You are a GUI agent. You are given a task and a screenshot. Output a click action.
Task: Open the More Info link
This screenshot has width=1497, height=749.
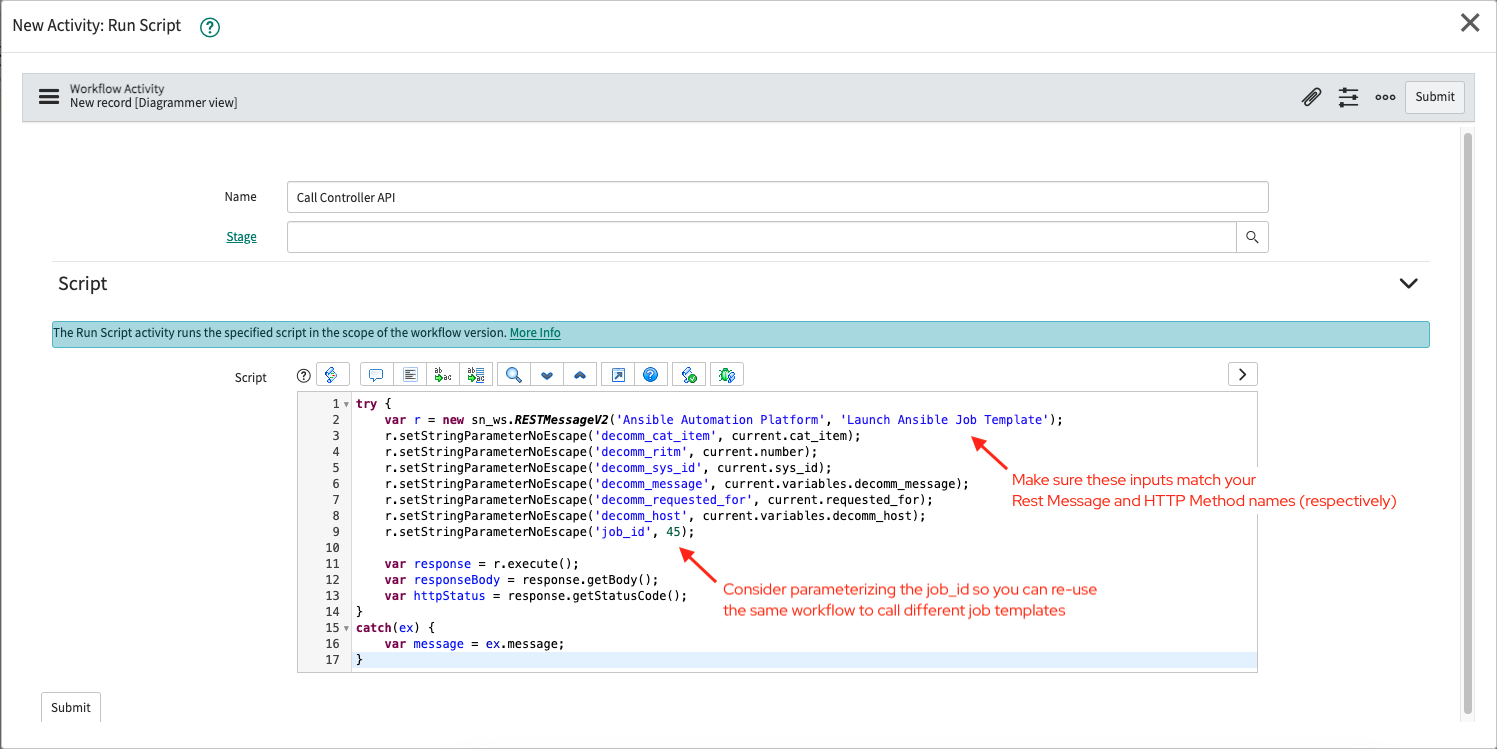pyautogui.click(x=535, y=333)
